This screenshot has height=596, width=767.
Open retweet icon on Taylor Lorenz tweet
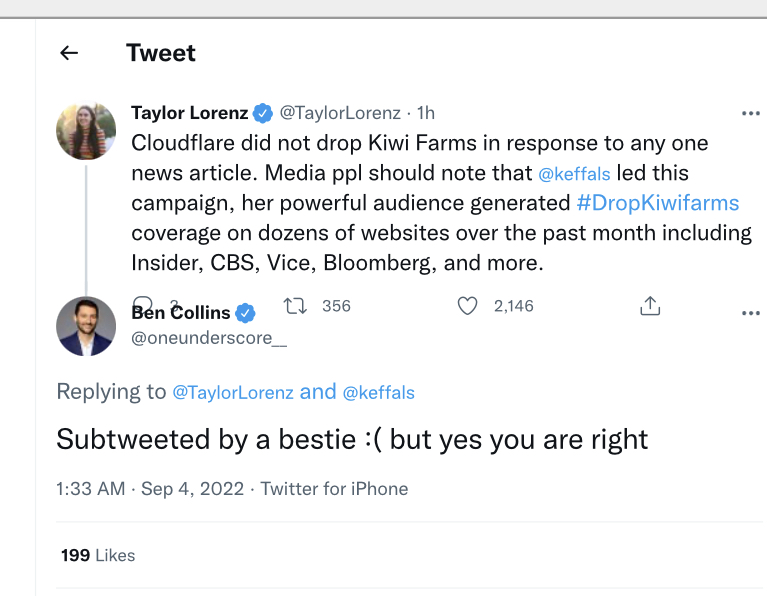[295, 306]
